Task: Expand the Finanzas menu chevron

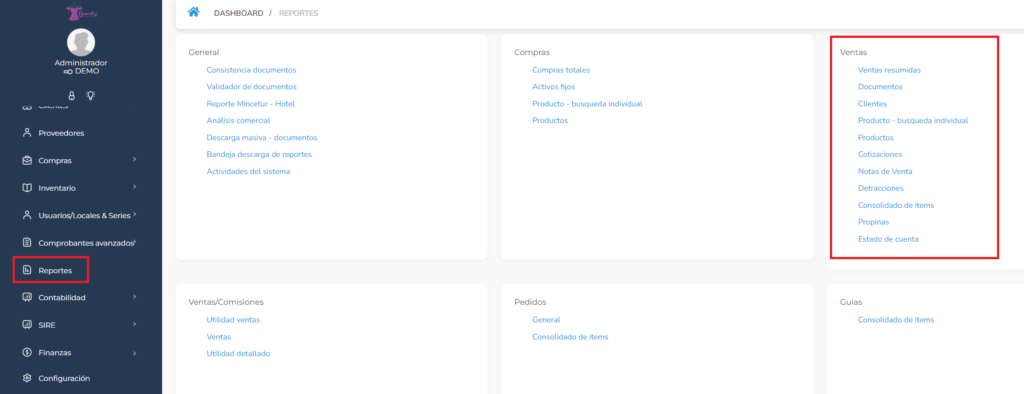Action: pyautogui.click(x=134, y=352)
